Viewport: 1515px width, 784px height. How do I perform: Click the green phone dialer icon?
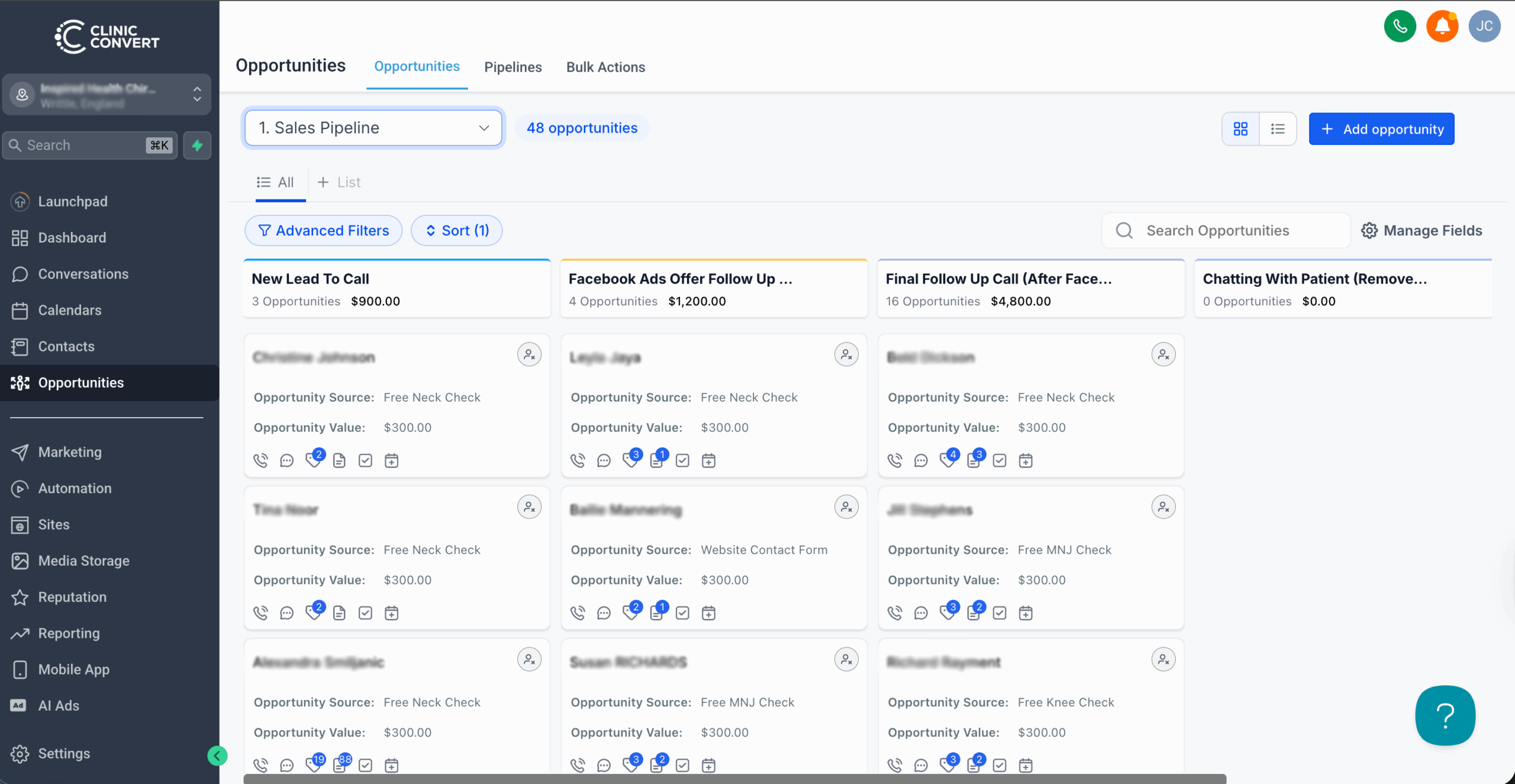click(1400, 26)
